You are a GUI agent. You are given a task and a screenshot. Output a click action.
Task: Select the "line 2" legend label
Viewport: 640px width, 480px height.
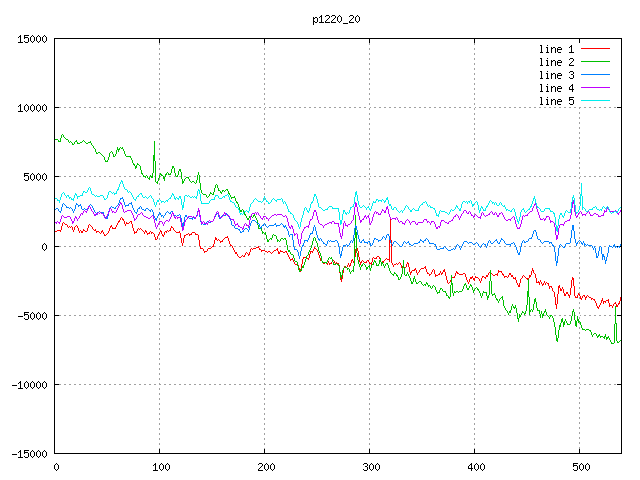click(x=556, y=62)
